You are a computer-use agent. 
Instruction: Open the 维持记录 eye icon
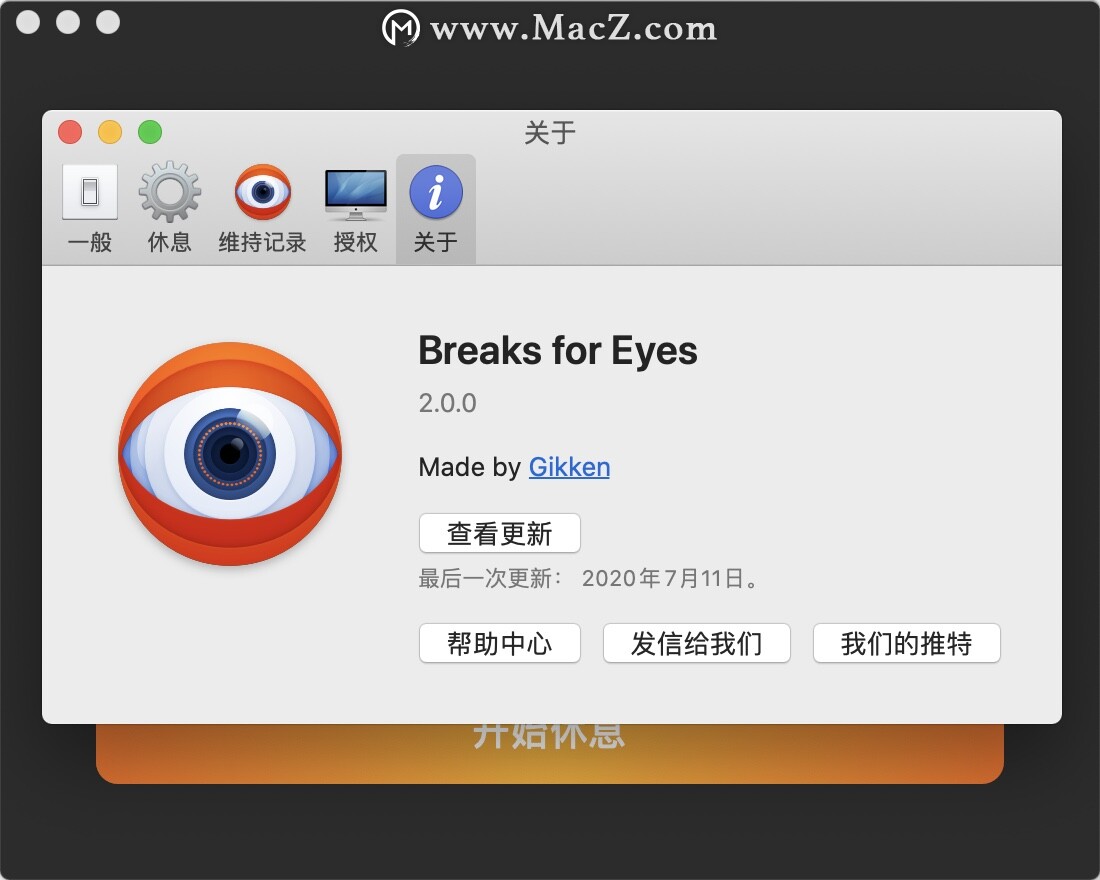tap(262, 192)
